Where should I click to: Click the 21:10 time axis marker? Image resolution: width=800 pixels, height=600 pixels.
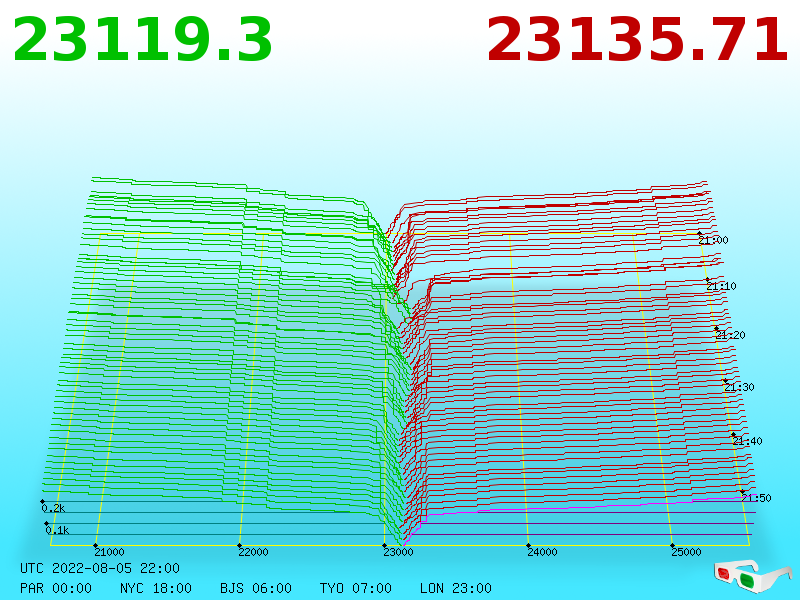721,286
